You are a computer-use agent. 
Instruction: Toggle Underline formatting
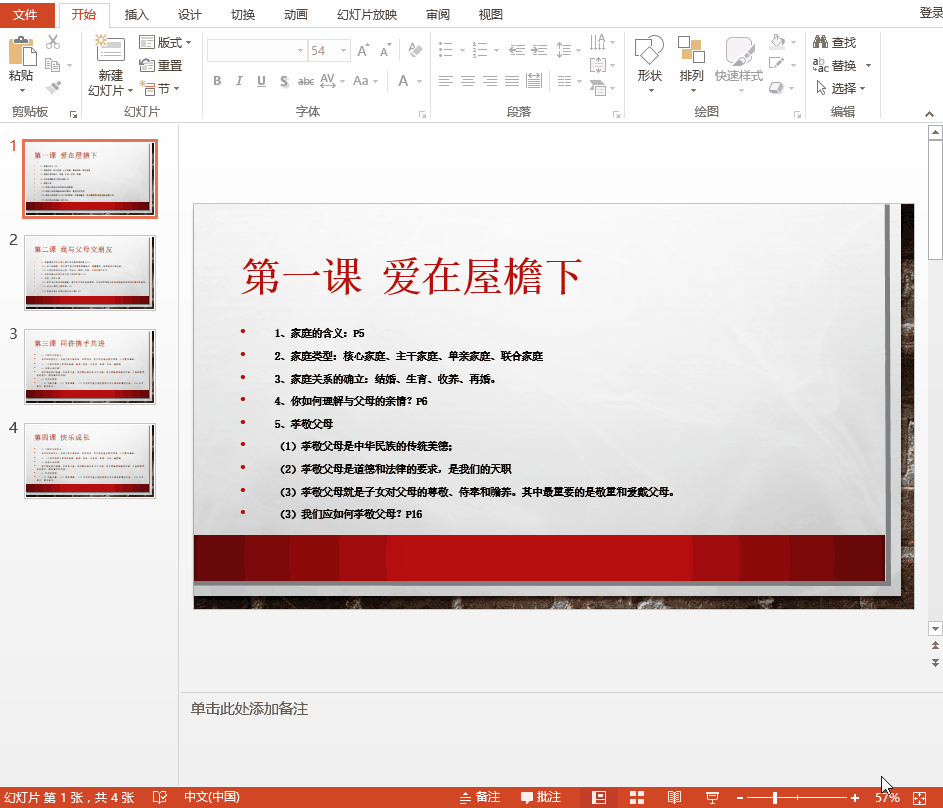click(261, 81)
